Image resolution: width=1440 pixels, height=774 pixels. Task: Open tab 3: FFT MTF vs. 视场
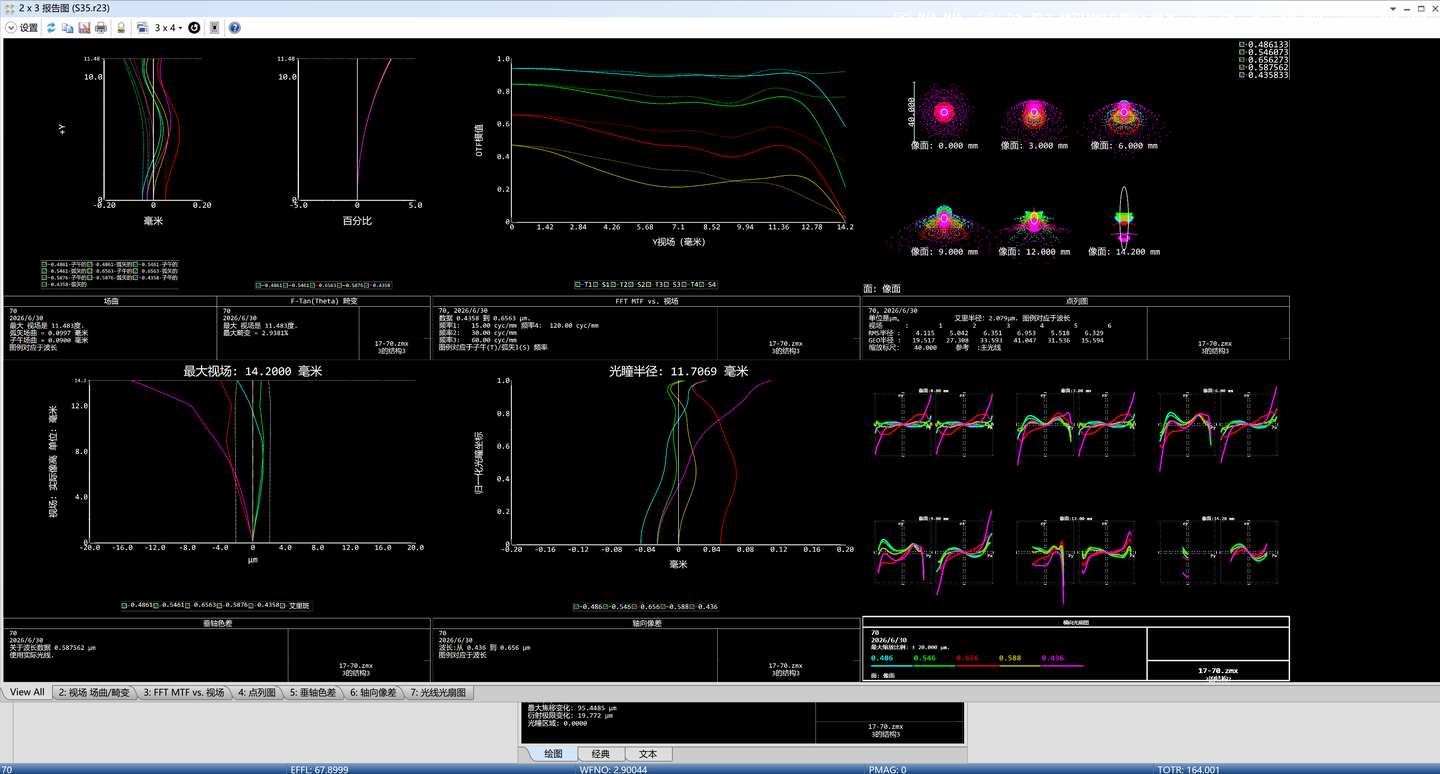(184, 692)
